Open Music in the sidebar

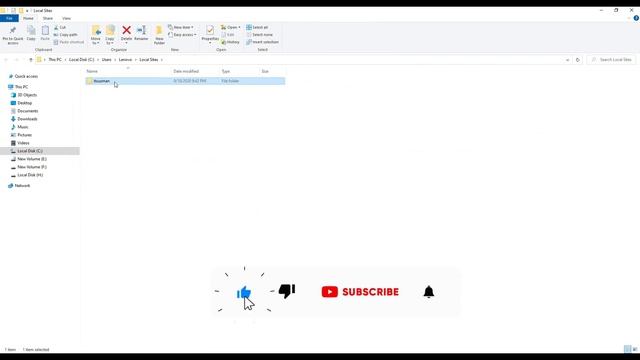[x=23, y=127]
